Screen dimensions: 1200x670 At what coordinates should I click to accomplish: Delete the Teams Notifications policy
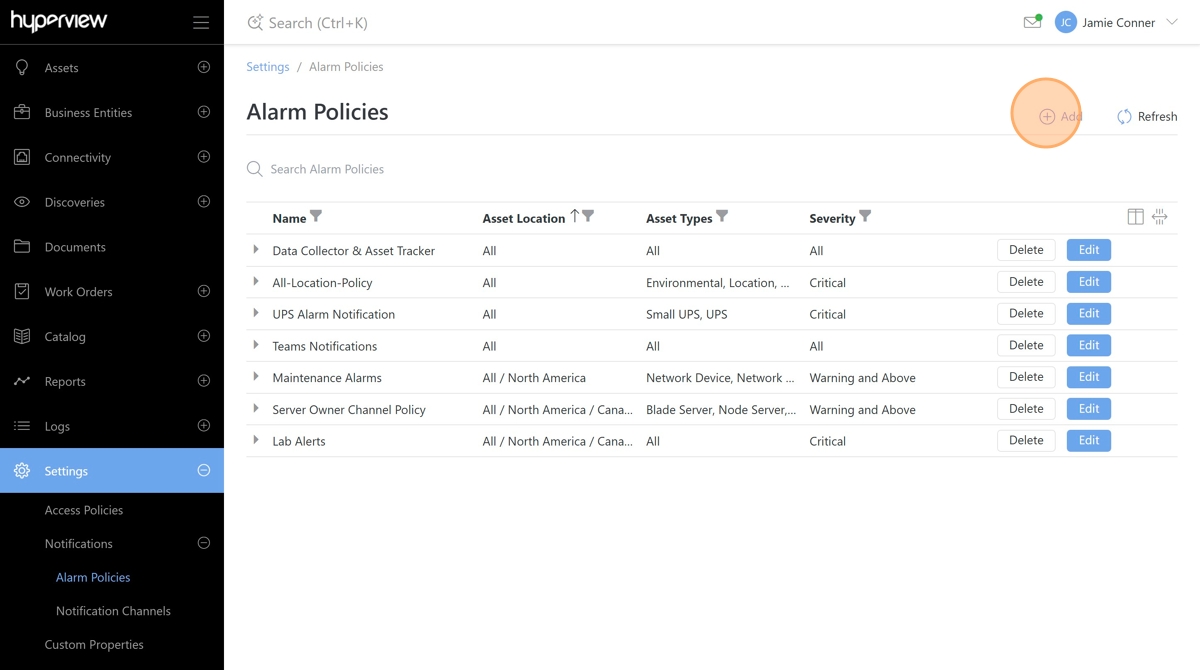pos(1026,345)
